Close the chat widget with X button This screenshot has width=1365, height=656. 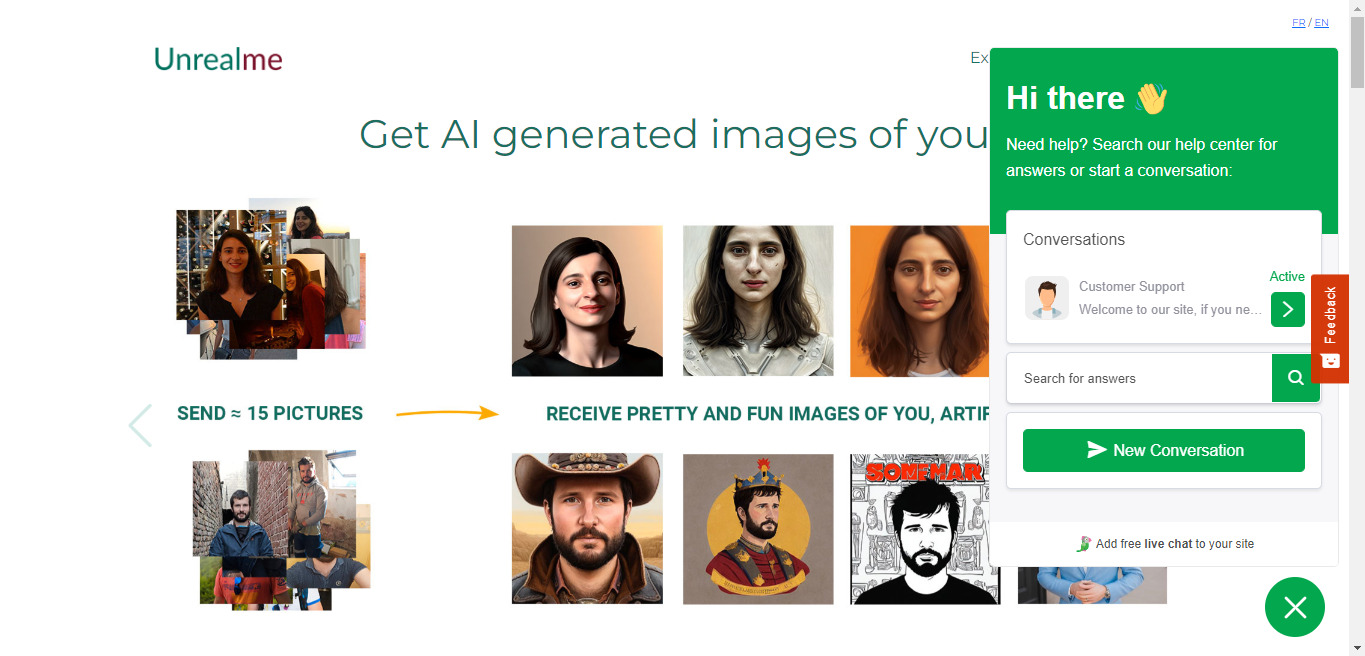(1295, 607)
